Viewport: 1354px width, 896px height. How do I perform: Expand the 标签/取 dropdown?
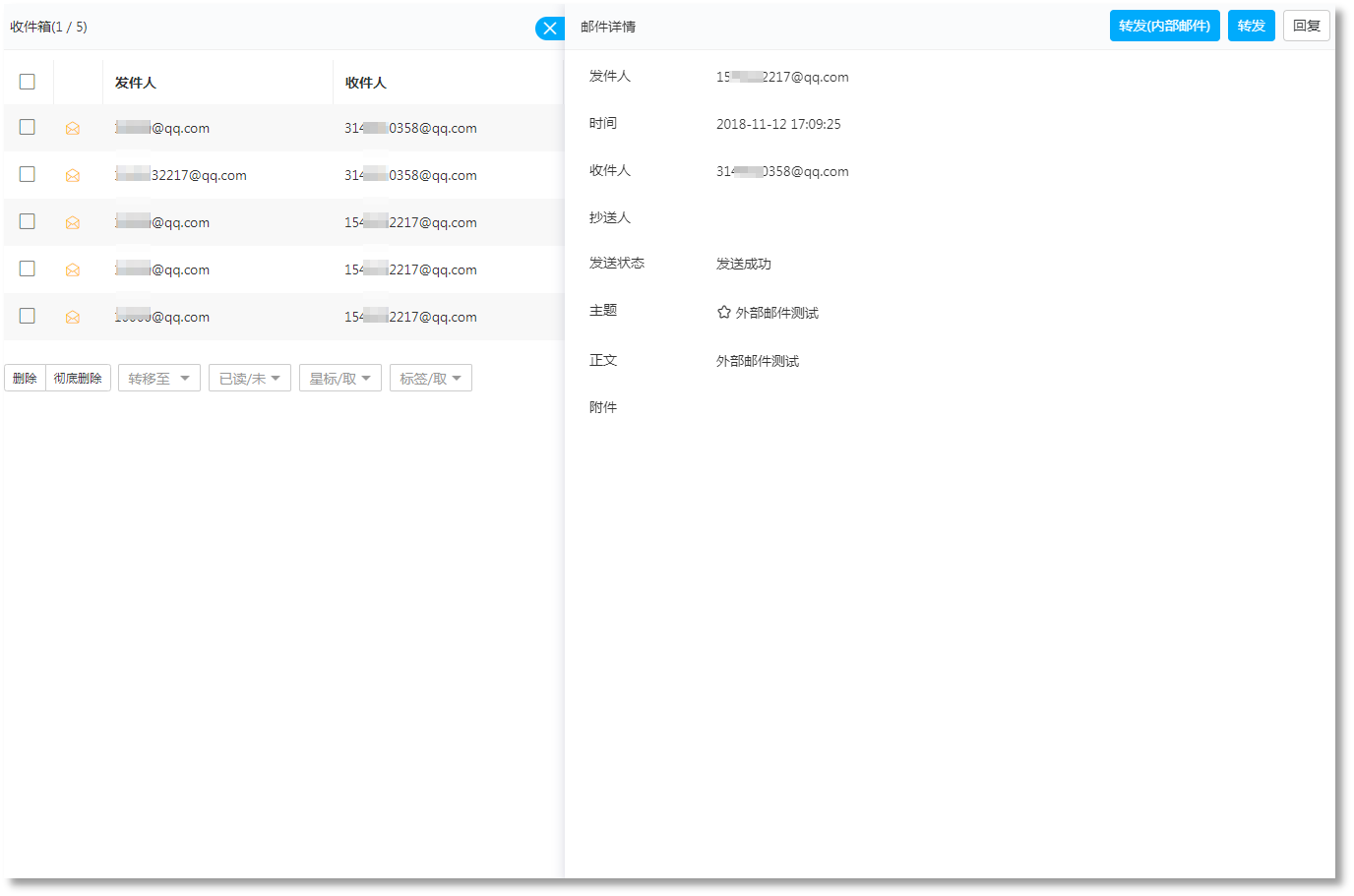point(430,379)
